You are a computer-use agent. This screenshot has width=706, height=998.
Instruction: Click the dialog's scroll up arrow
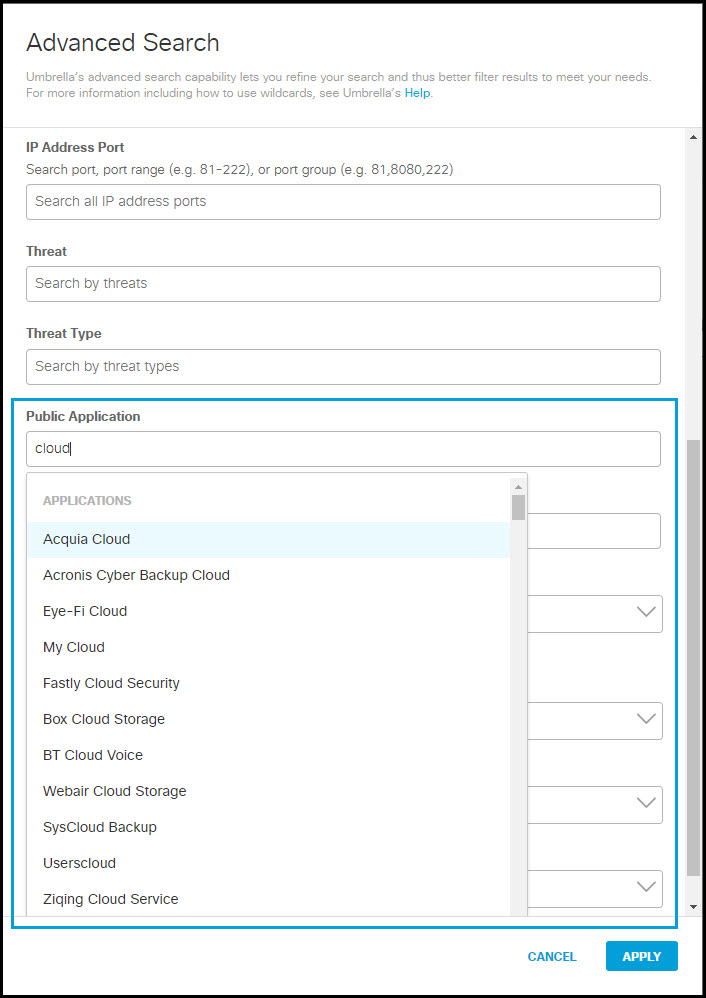pos(693,136)
